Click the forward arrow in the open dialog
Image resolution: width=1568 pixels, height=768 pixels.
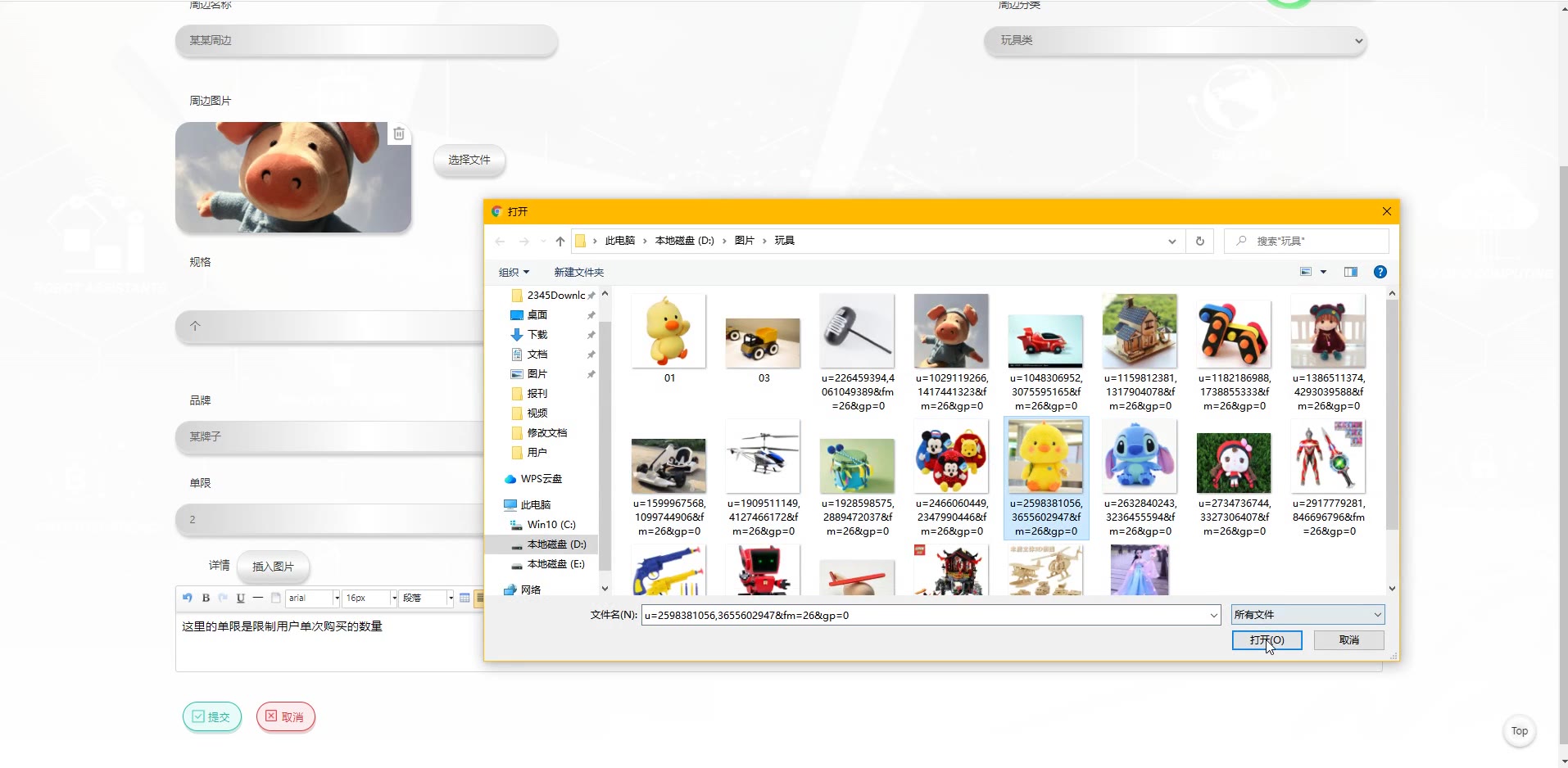tap(524, 241)
